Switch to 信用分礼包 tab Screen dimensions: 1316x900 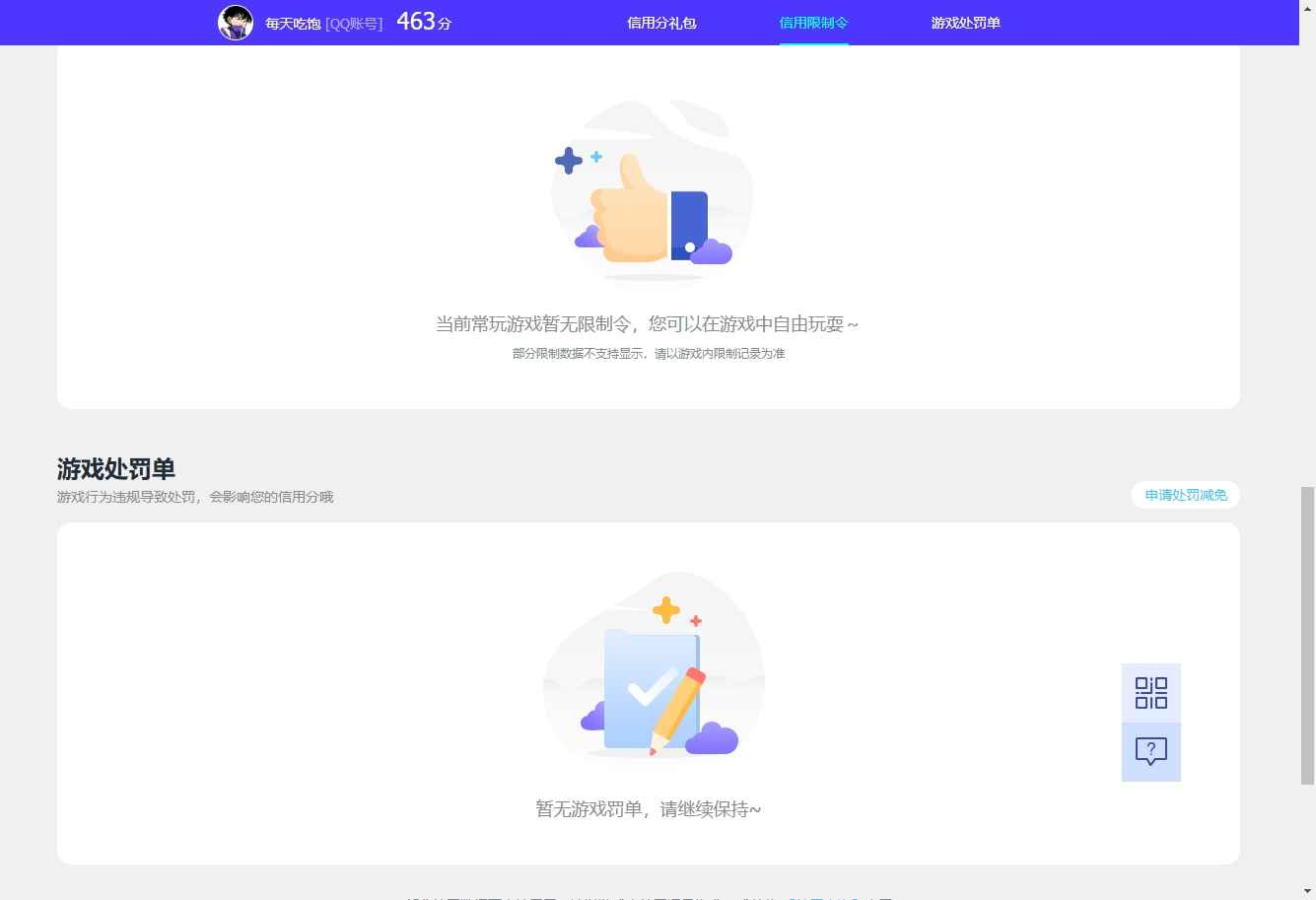(x=661, y=23)
